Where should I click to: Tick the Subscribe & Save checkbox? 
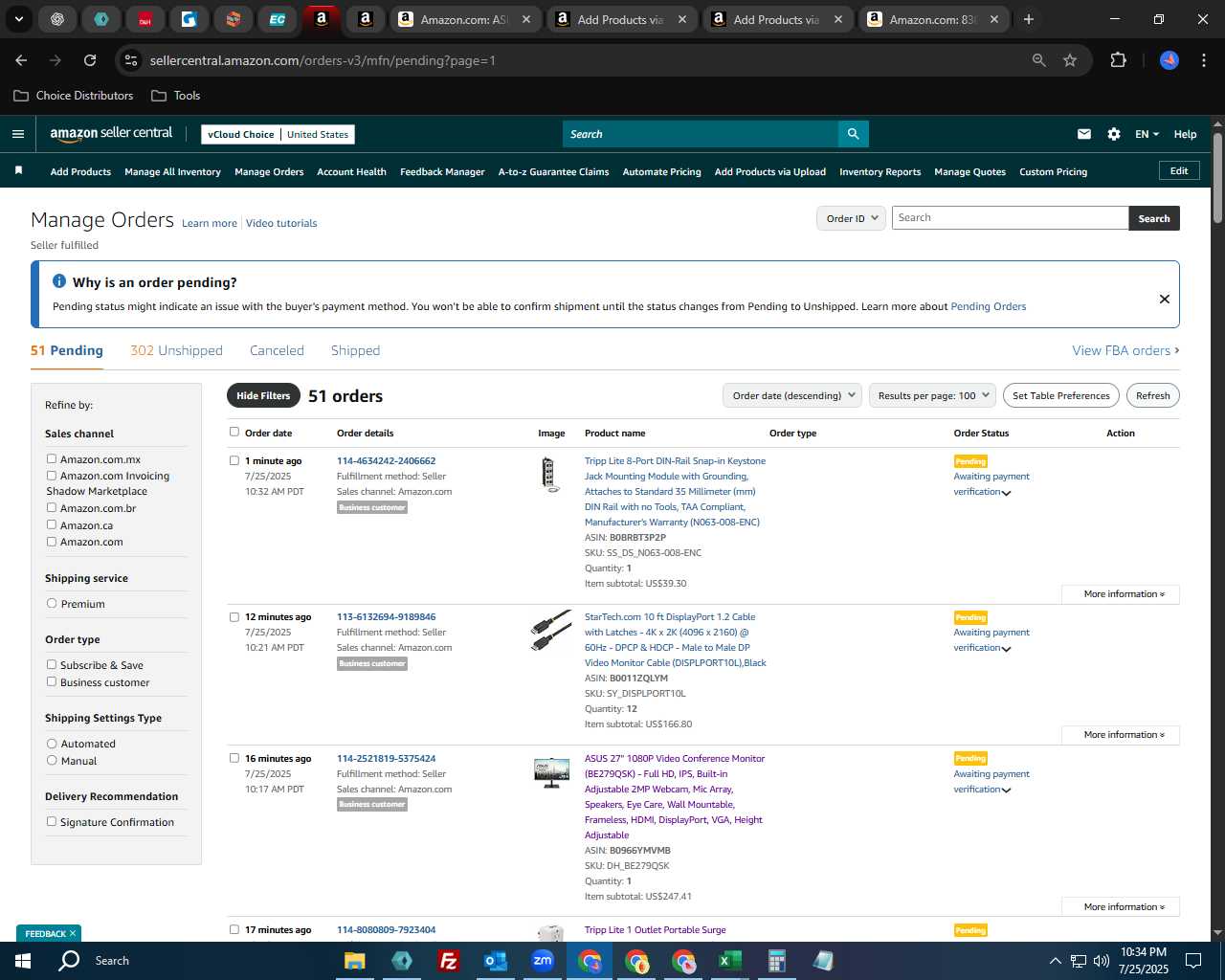tap(52, 664)
